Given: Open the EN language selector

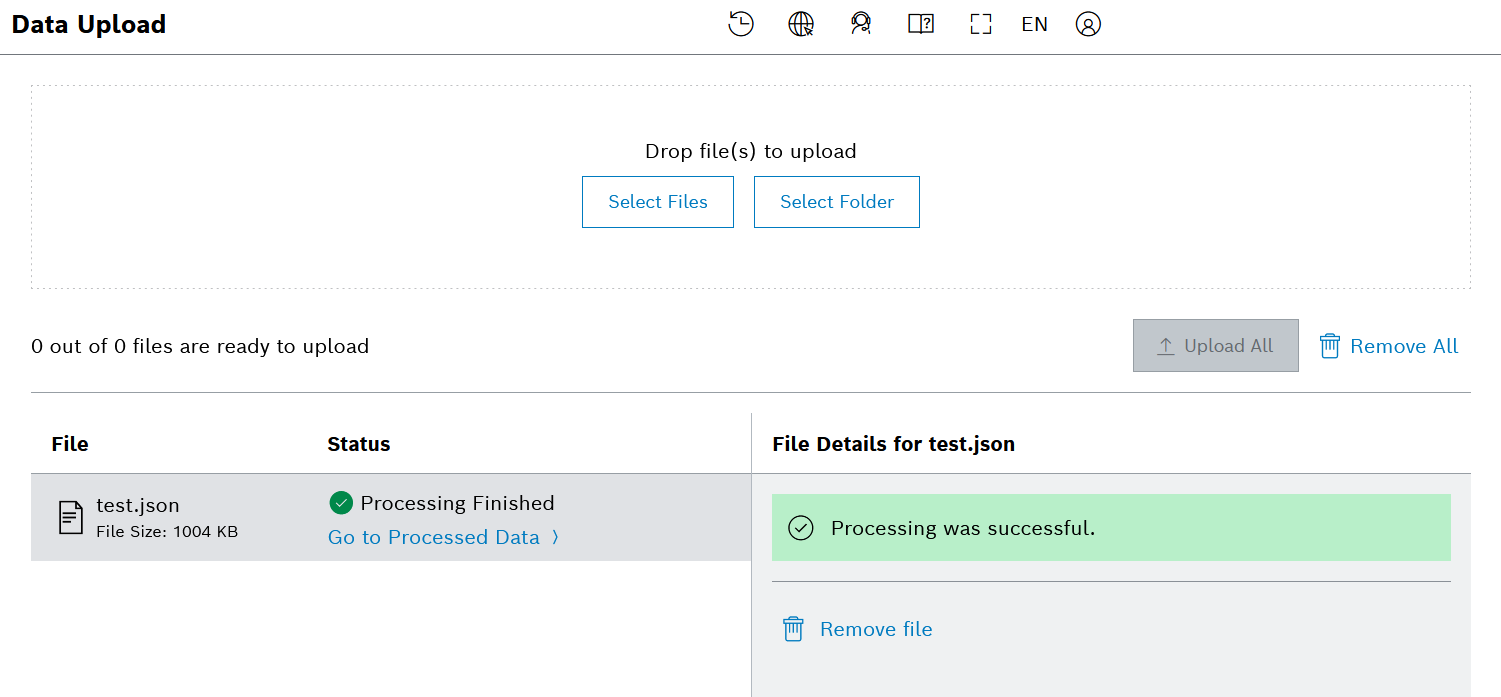Looking at the screenshot, I should pyautogui.click(x=1034, y=24).
